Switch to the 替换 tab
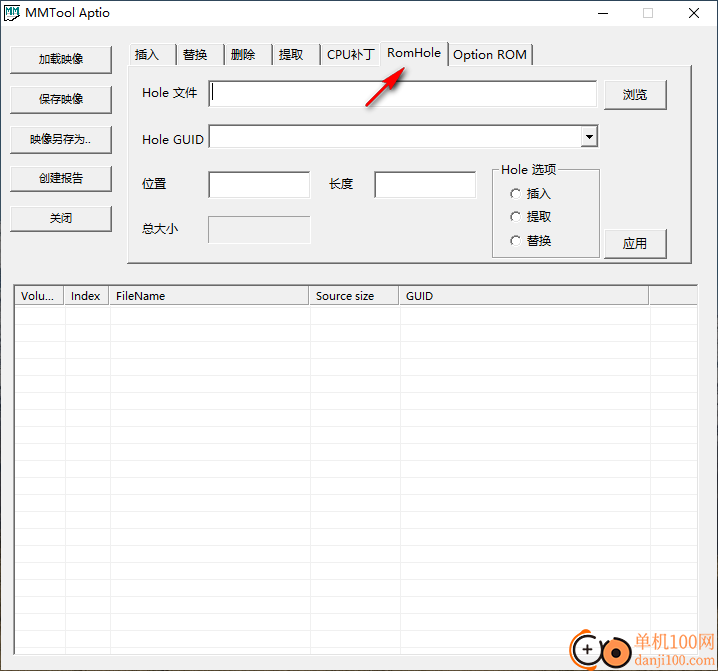The height and width of the screenshot is (671, 718). pyautogui.click(x=201, y=55)
